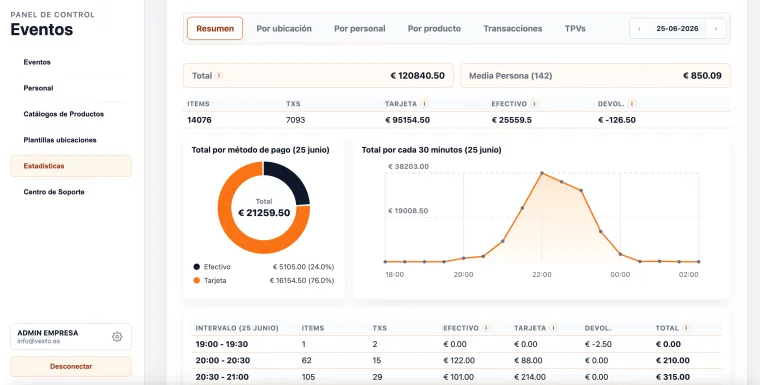Click the info icon beside TOTAL in interval table
Image resolution: width=760 pixels, height=385 pixels.
pos(686,328)
